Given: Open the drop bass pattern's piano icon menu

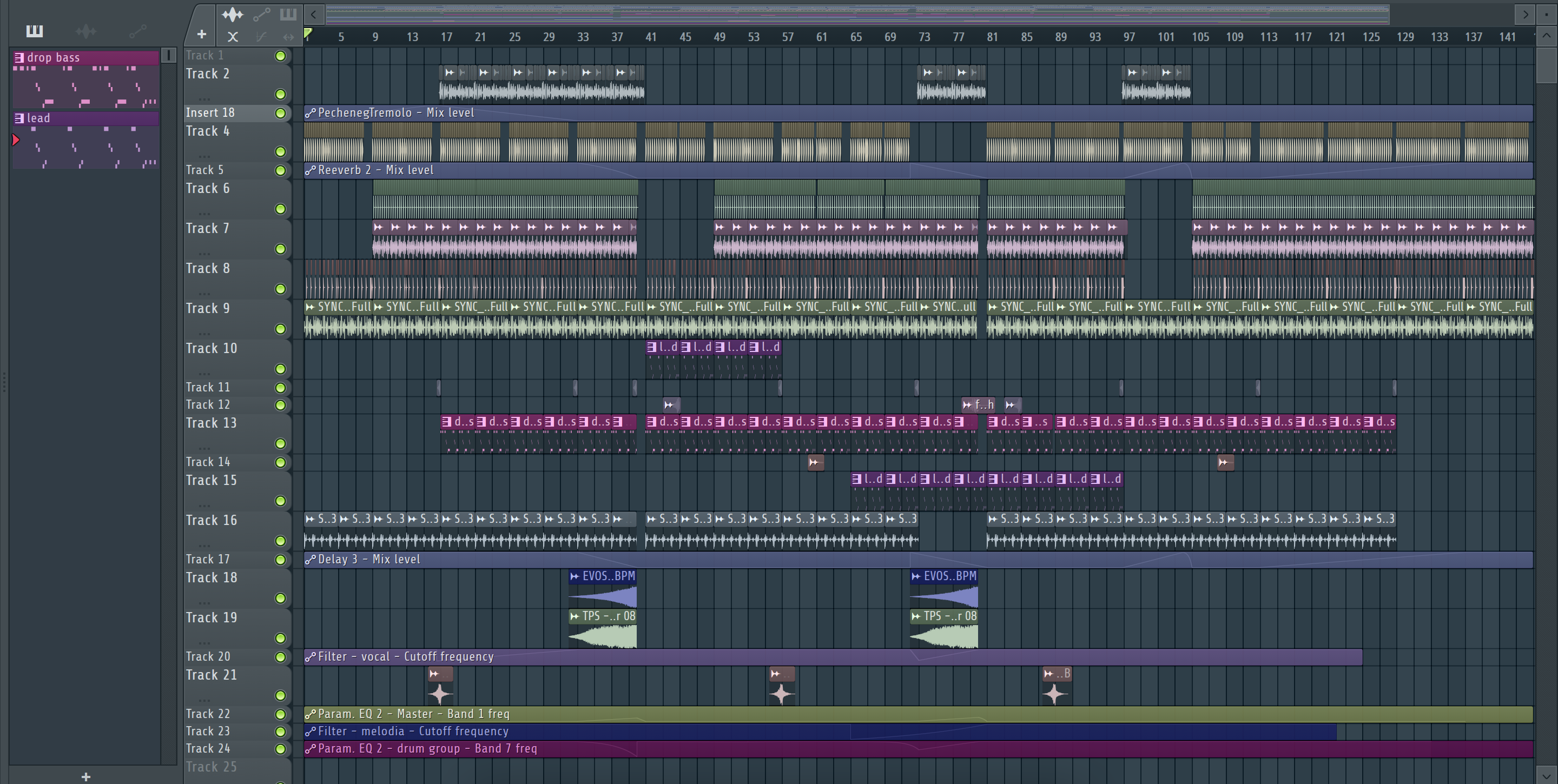Looking at the screenshot, I should [x=19, y=57].
